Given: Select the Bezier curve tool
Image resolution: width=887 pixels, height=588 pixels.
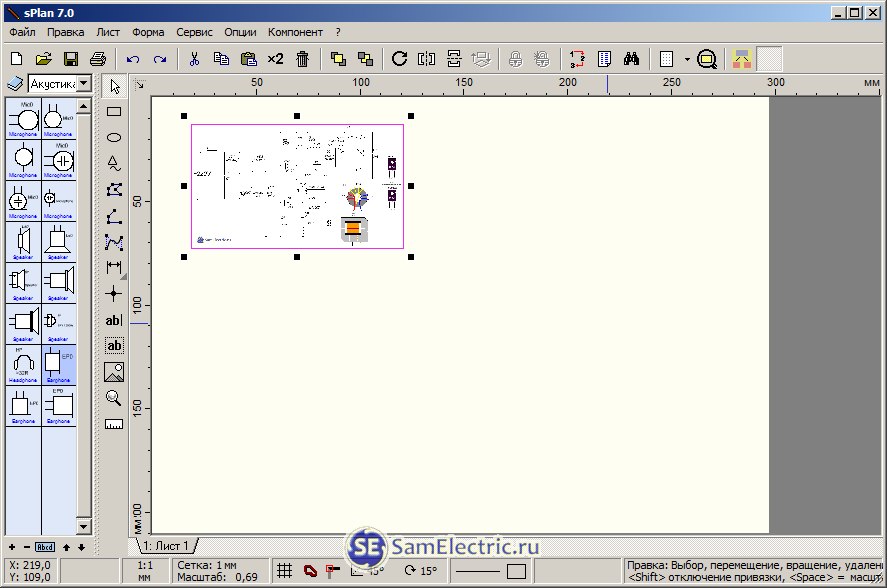Looking at the screenshot, I should tap(114, 242).
